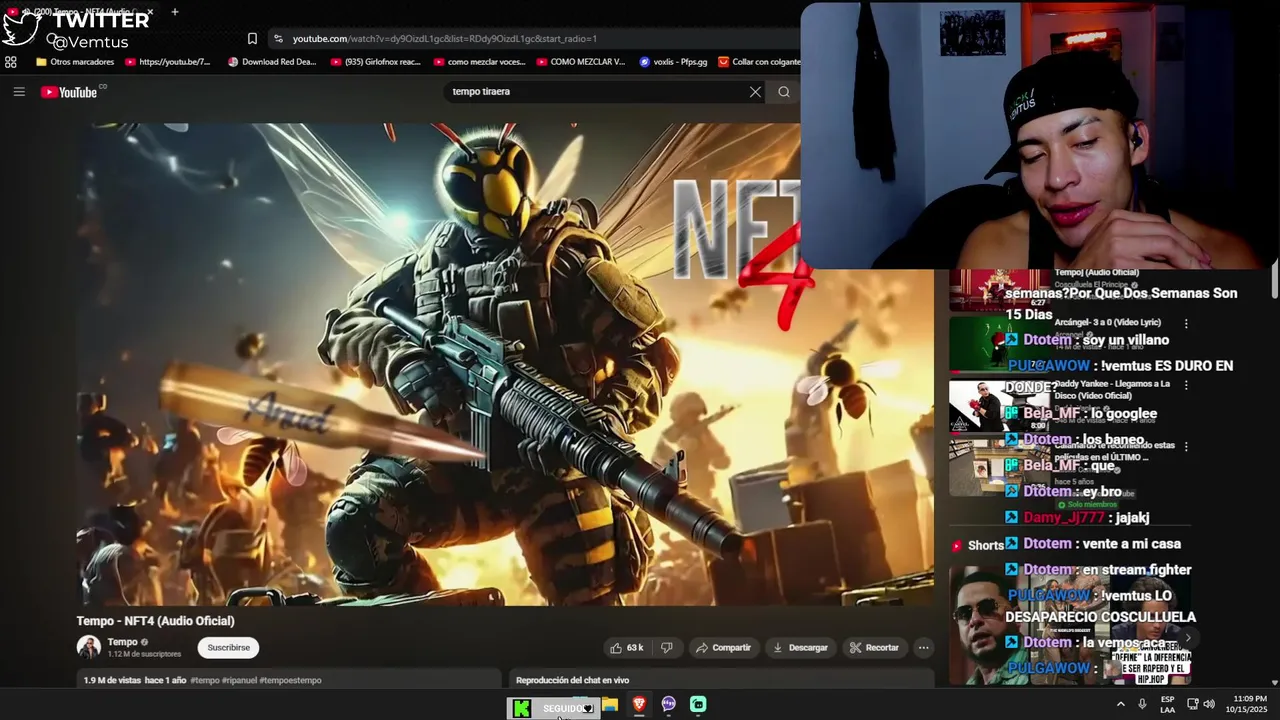Viewport: 1280px width, 720px height.
Task: Click the bookmark icon beside address bar
Action: [x=252, y=38]
